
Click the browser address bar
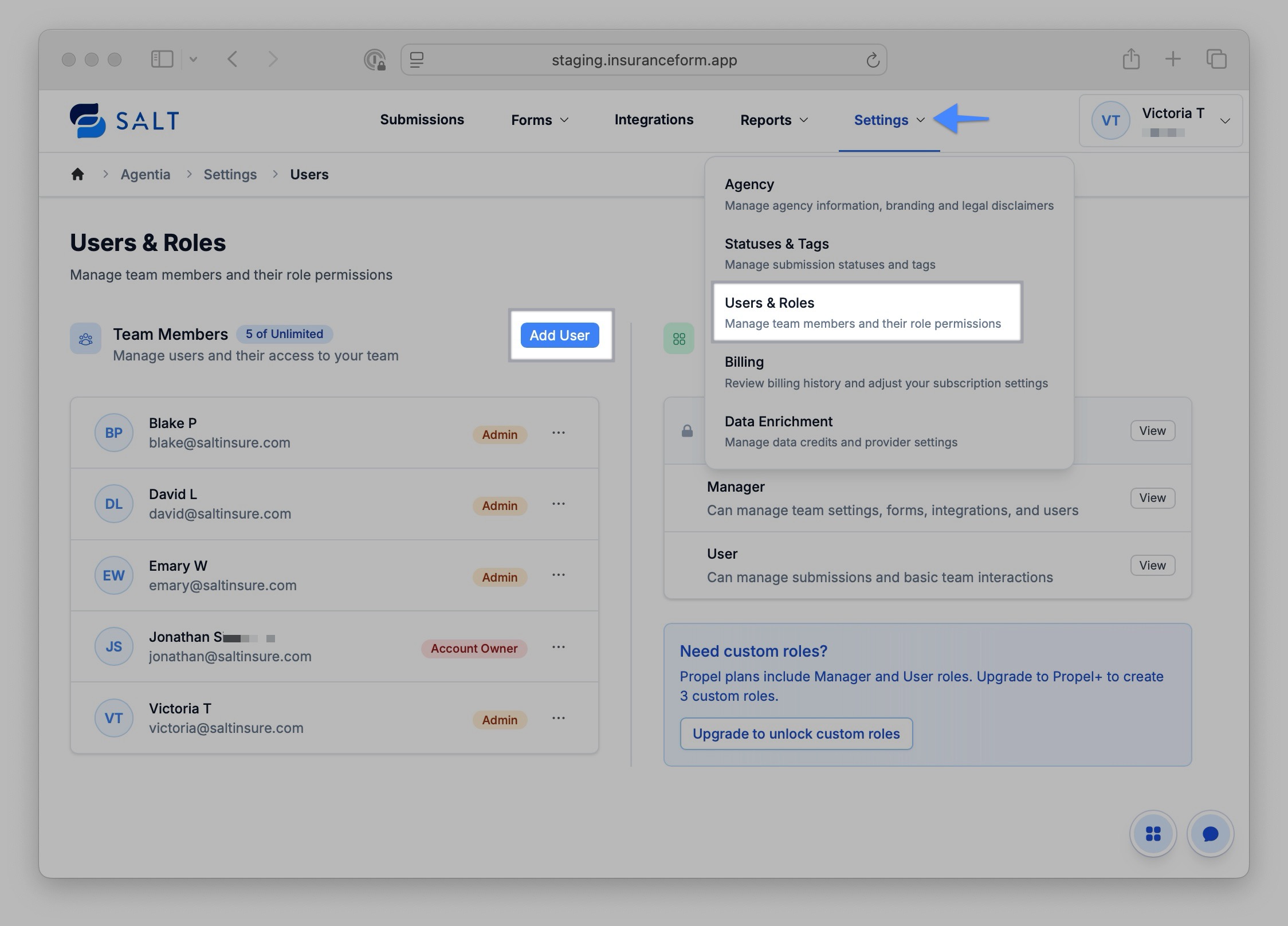[643, 60]
